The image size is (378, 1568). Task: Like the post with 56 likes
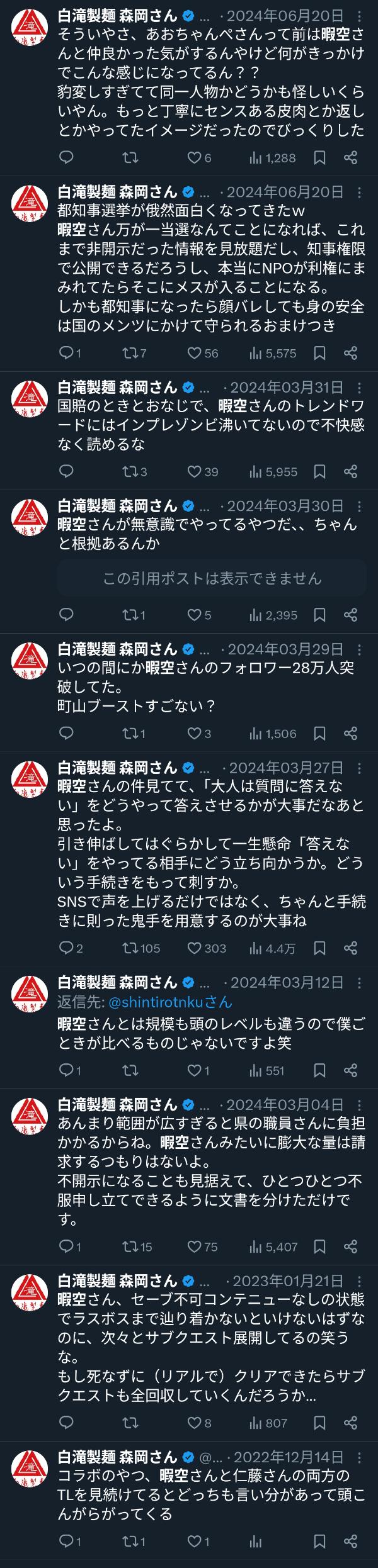195,353
